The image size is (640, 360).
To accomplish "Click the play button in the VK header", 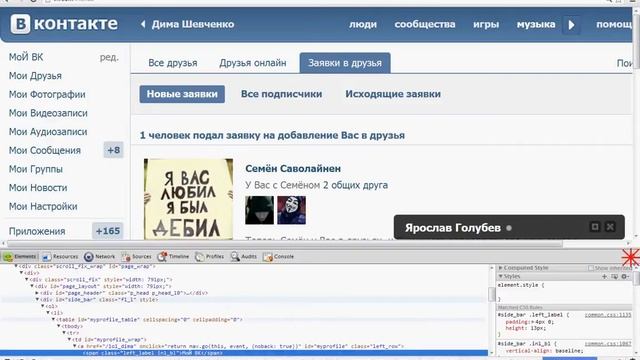I will tap(571, 25).
